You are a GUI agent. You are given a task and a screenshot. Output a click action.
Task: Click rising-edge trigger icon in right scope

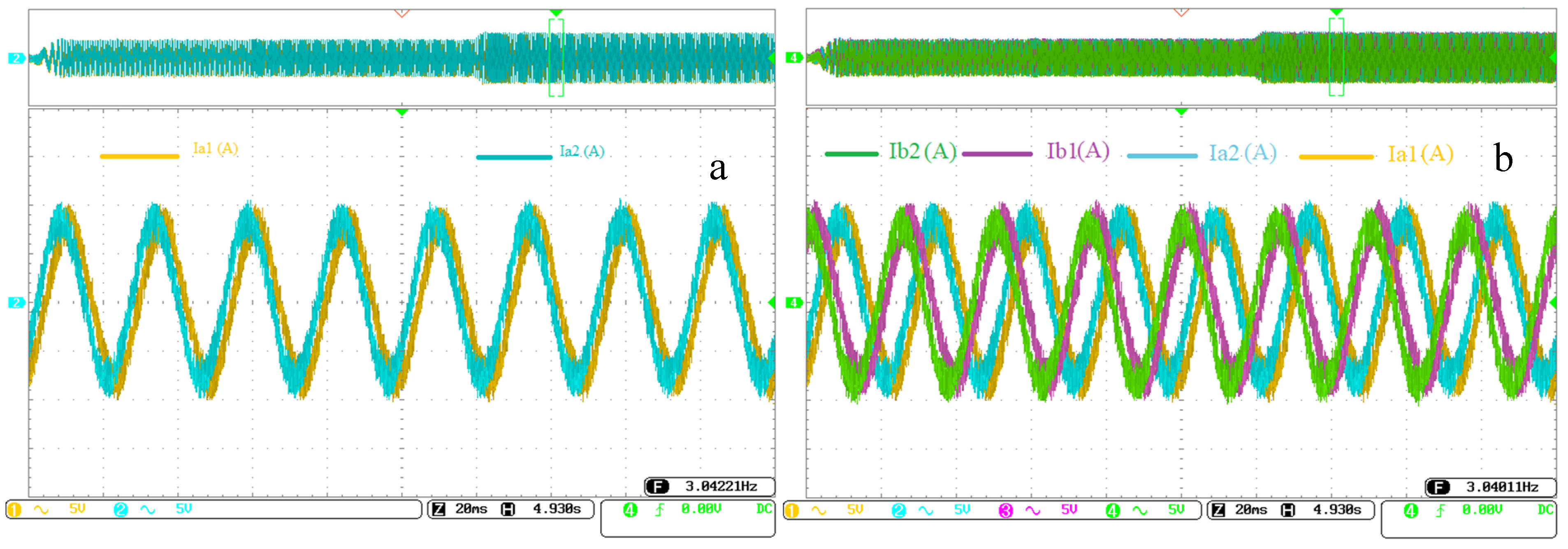(x=1440, y=511)
